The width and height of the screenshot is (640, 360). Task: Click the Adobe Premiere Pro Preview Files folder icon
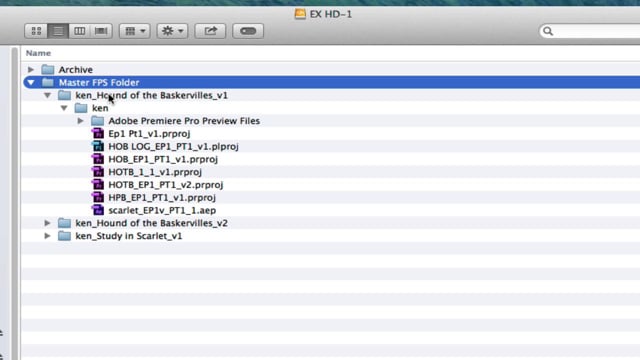coord(98,121)
